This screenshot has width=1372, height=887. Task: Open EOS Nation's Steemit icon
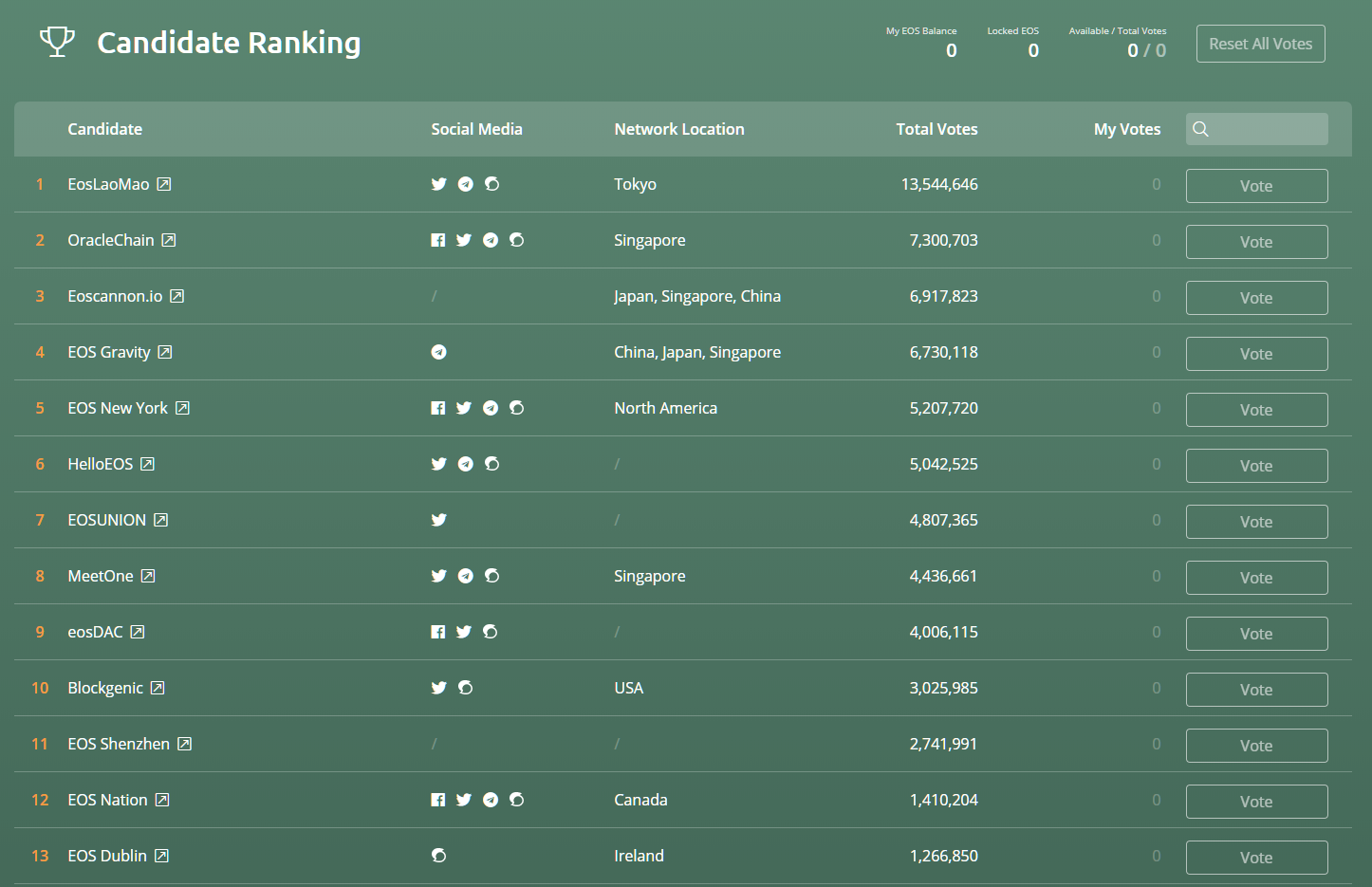point(516,800)
